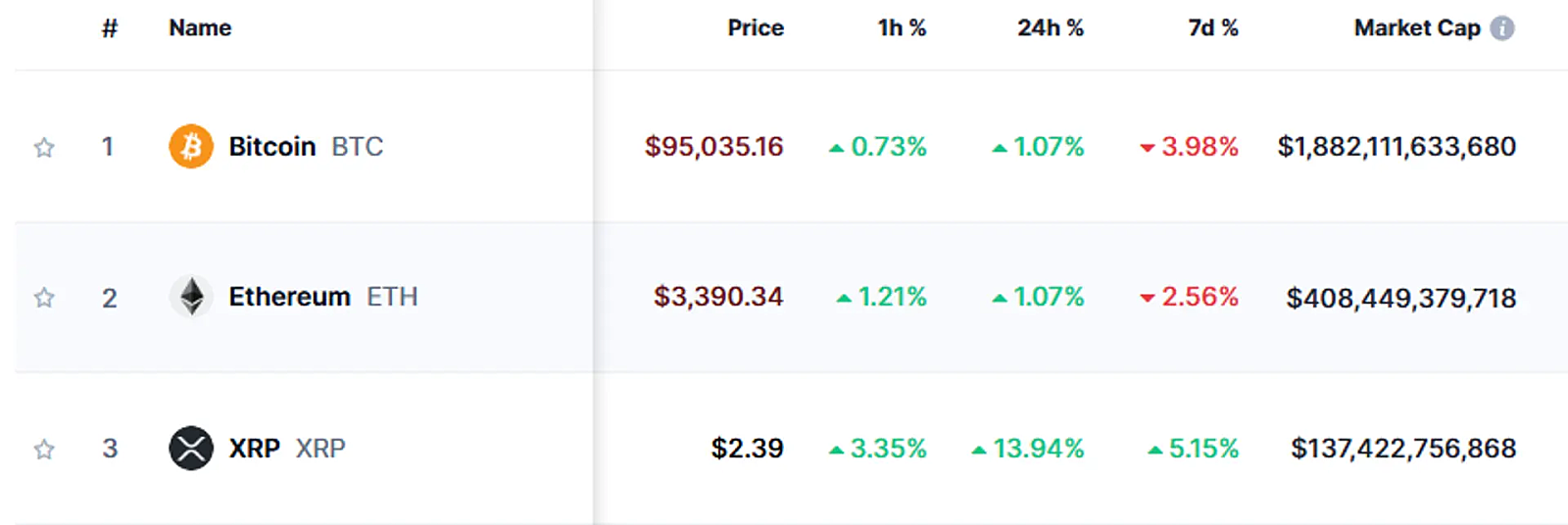Open the Bitcoin coin page link
This screenshot has height=525, width=1568.
point(306,147)
